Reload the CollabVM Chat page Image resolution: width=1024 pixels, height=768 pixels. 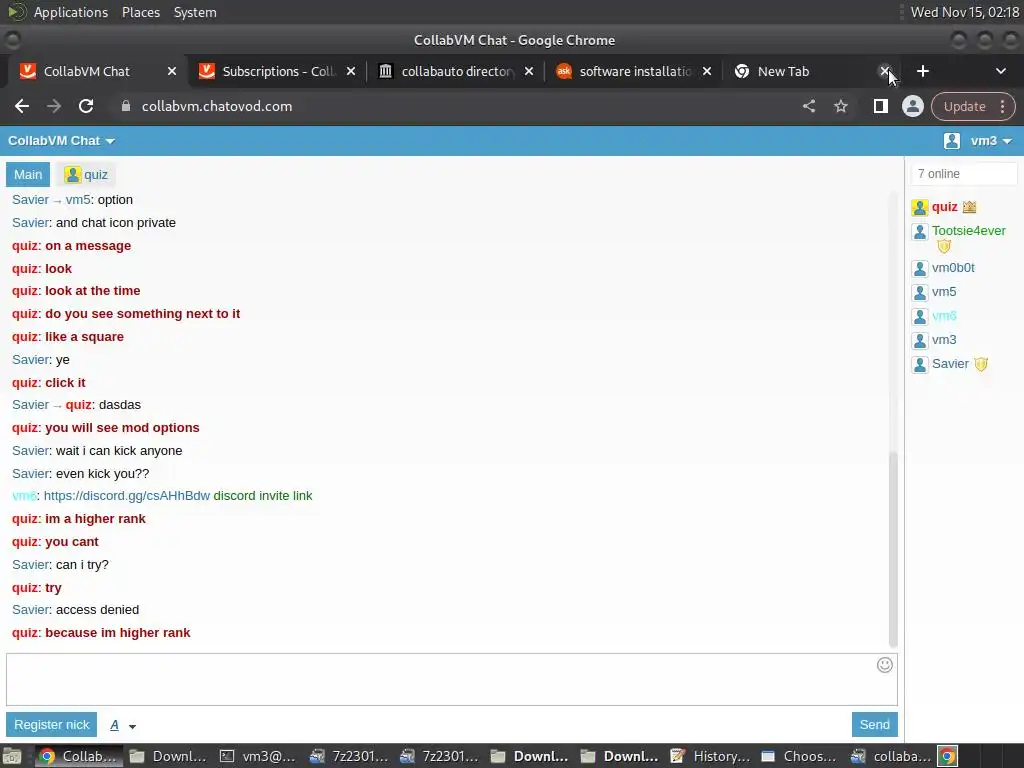86,106
